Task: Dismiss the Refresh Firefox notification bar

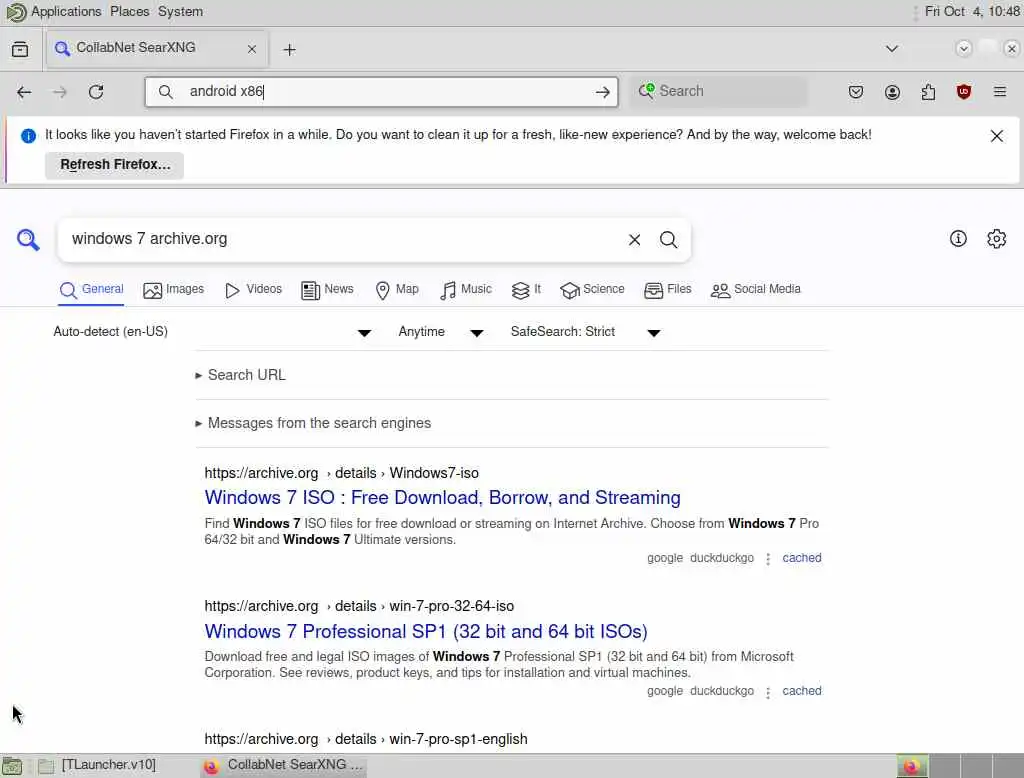Action: (997, 136)
